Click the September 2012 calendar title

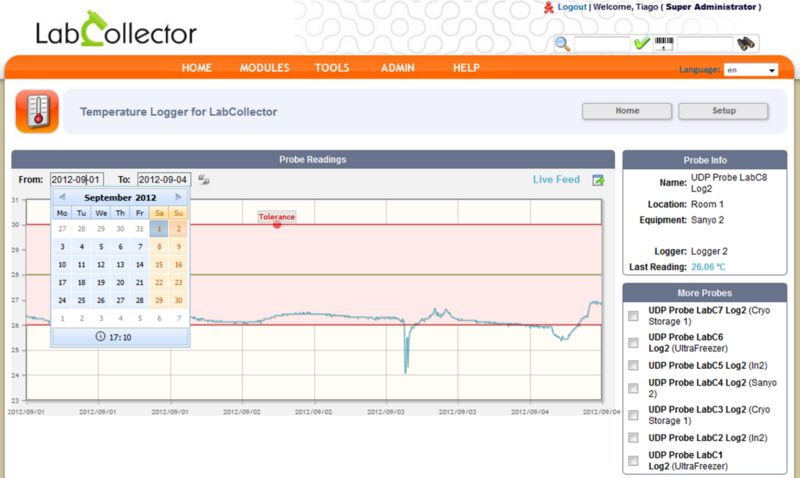click(x=120, y=197)
